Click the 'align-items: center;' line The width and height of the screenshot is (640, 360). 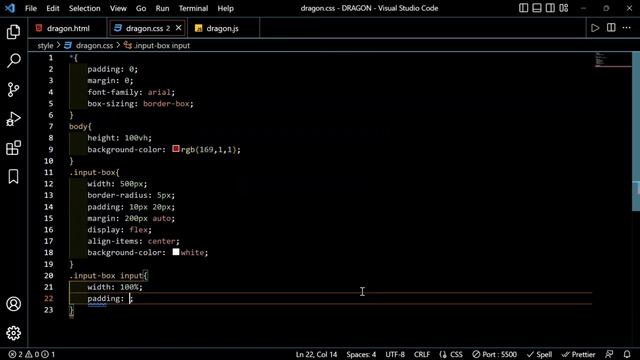tap(133, 241)
